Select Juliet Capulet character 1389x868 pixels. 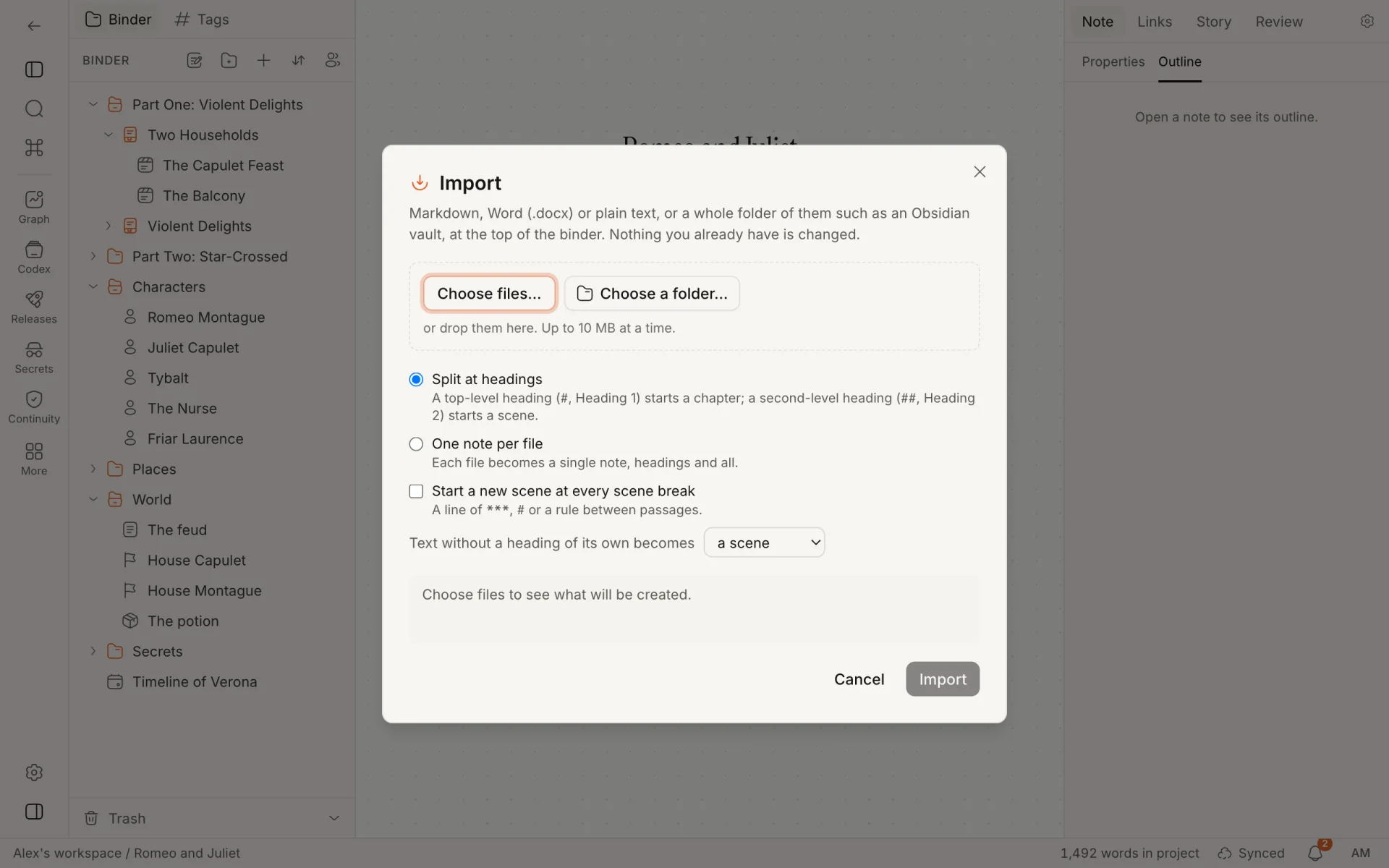[181, 348]
